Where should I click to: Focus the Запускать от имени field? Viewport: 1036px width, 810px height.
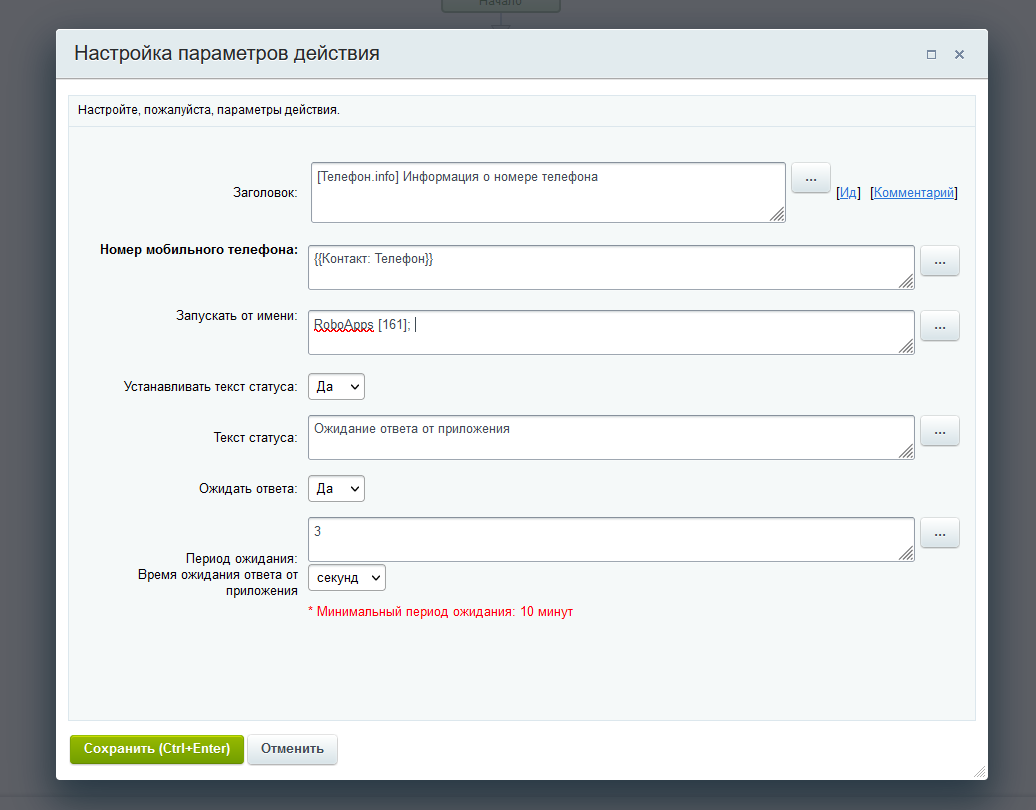point(610,332)
